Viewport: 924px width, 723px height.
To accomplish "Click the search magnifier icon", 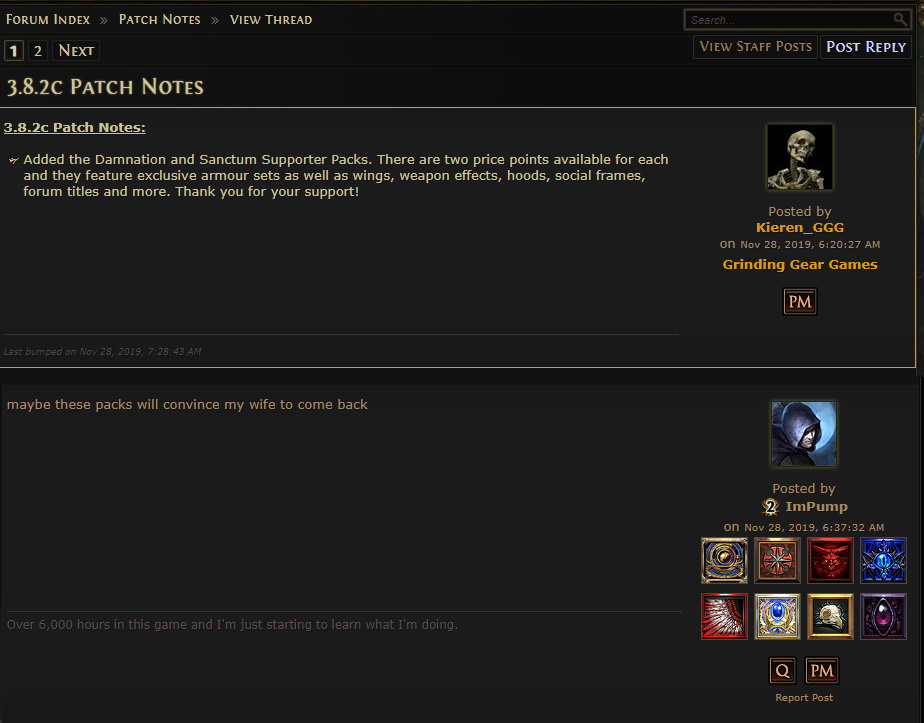I will 900,19.
